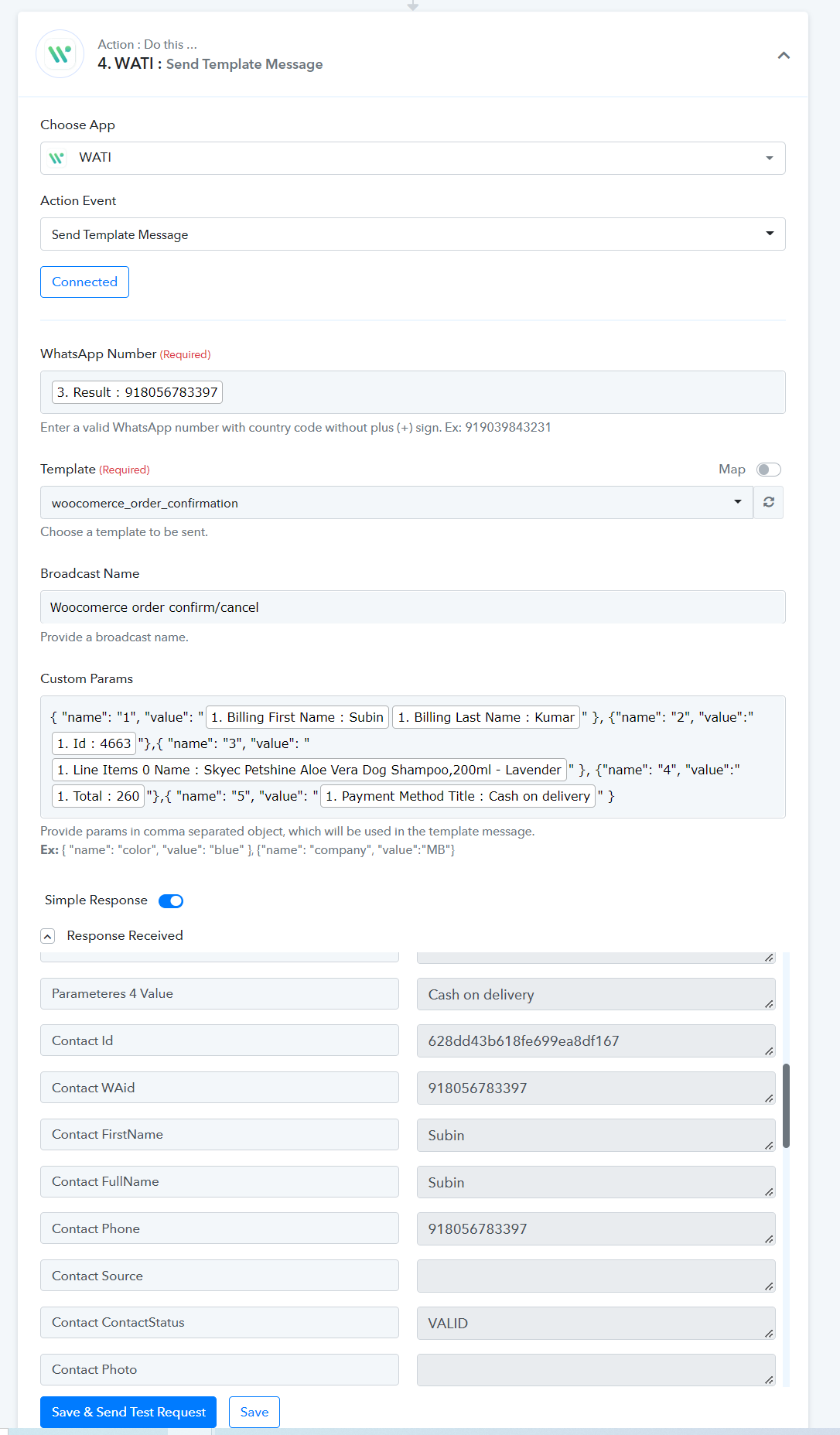This screenshot has width=840, height=1435.
Task: Click the Billing First Name tag in Custom Params
Action: pos(297,717)
